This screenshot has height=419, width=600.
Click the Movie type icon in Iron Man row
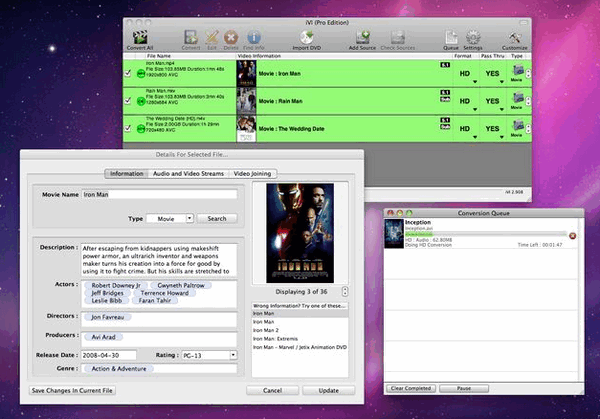[517, 71]
